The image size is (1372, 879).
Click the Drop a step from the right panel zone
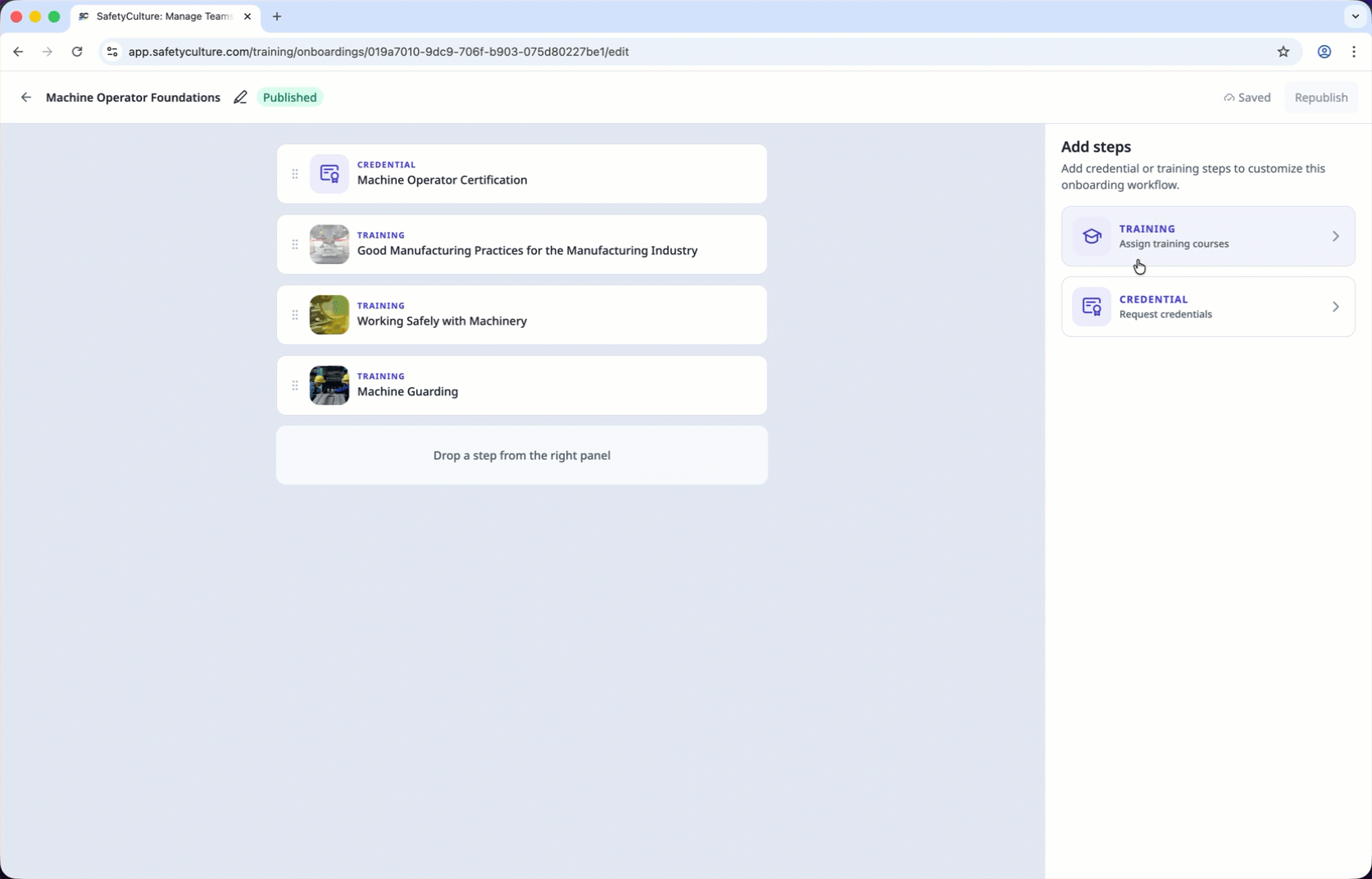point(522,455)
